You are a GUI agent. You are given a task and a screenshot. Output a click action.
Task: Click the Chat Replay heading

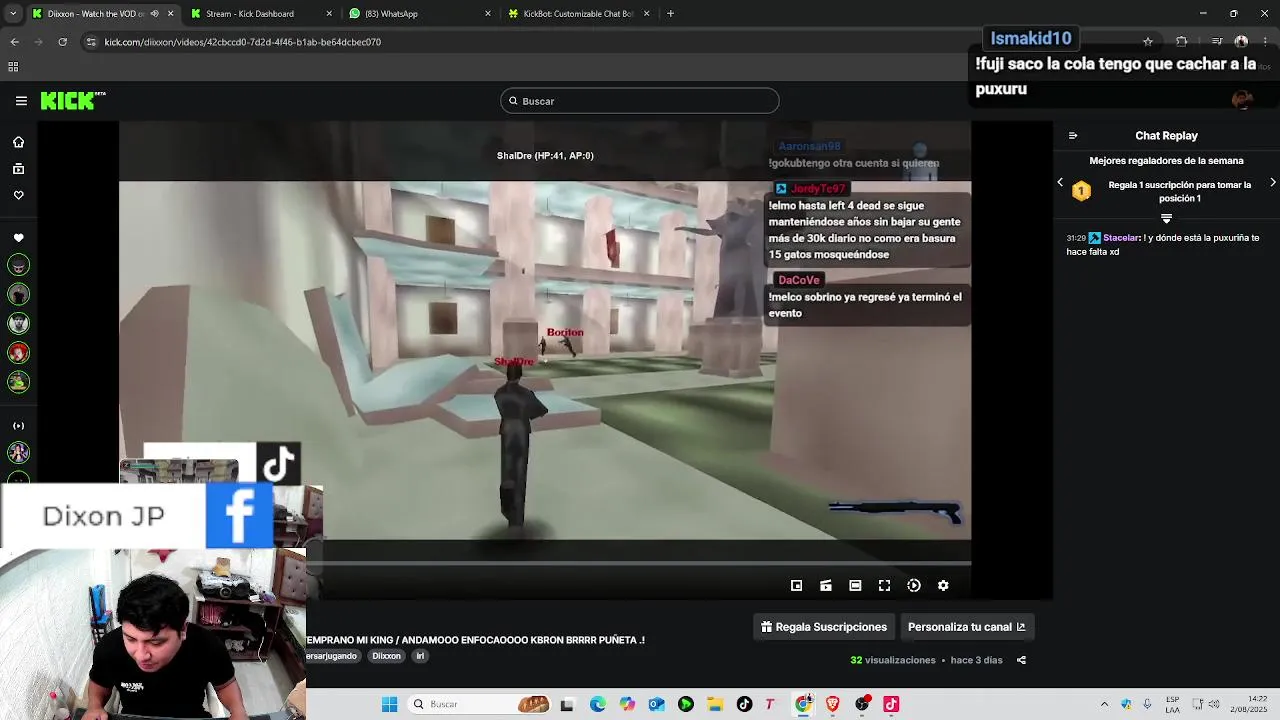click(x=1166, y=136)
